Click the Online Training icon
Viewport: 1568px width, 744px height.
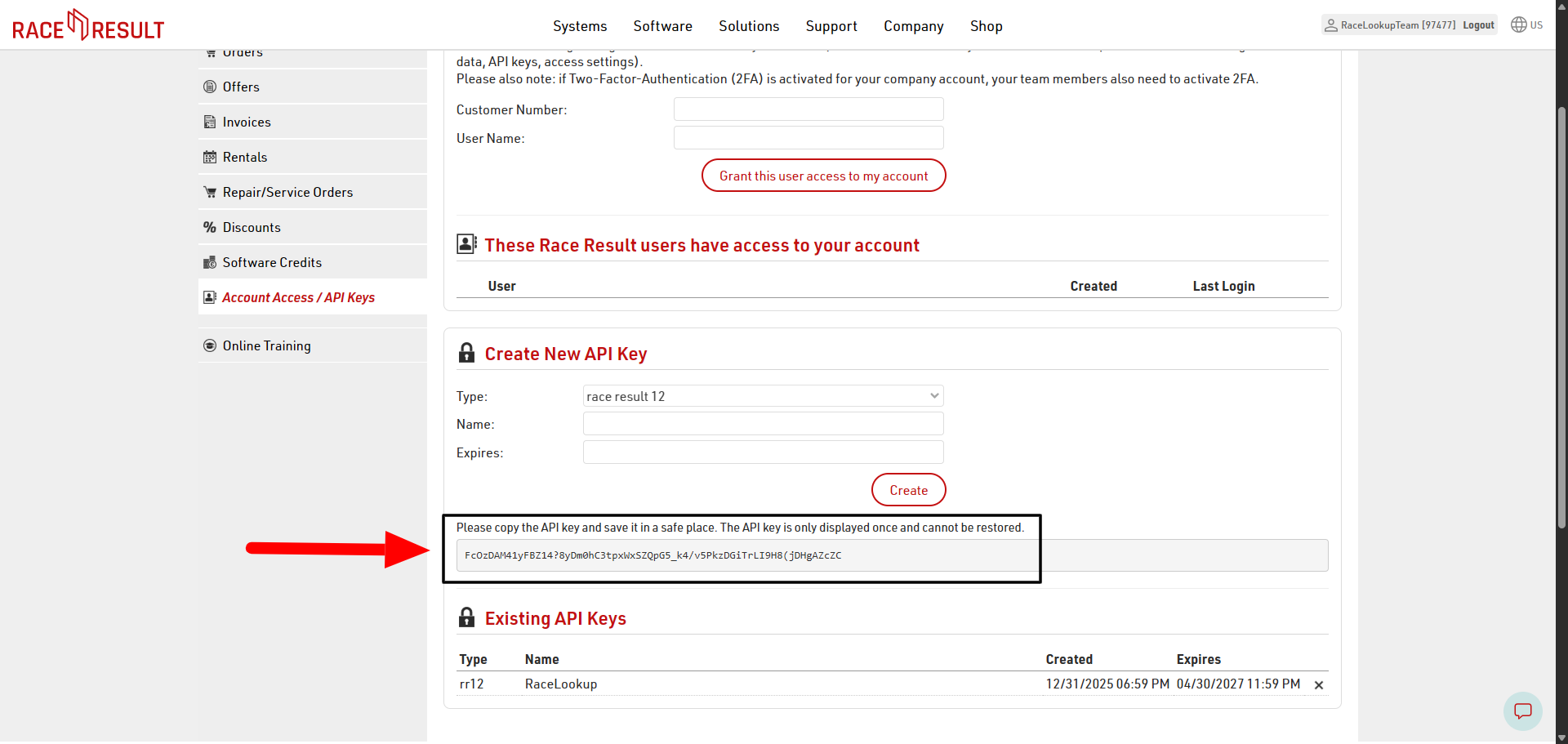click(x=210, y=345)
